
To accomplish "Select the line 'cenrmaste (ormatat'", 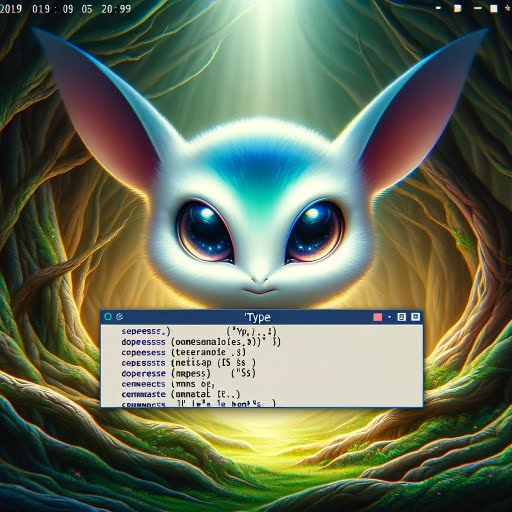I will [181, 394].
